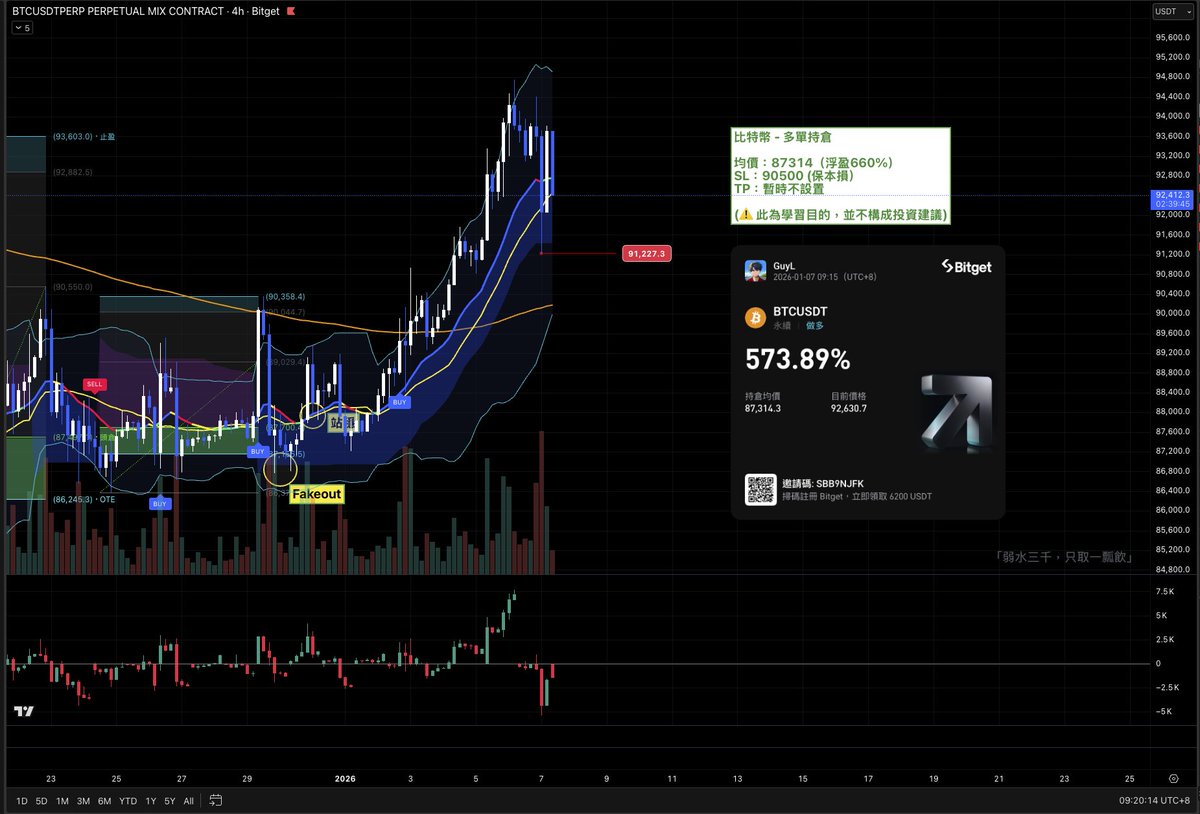The width and height of the screenshot is (1200, 814).
Task: Select the 5D time range
Action: tap(41, 801)
